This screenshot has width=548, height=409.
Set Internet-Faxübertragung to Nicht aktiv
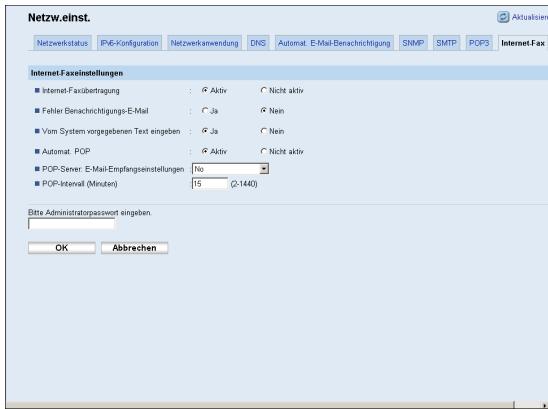click(x=264, y=90)
